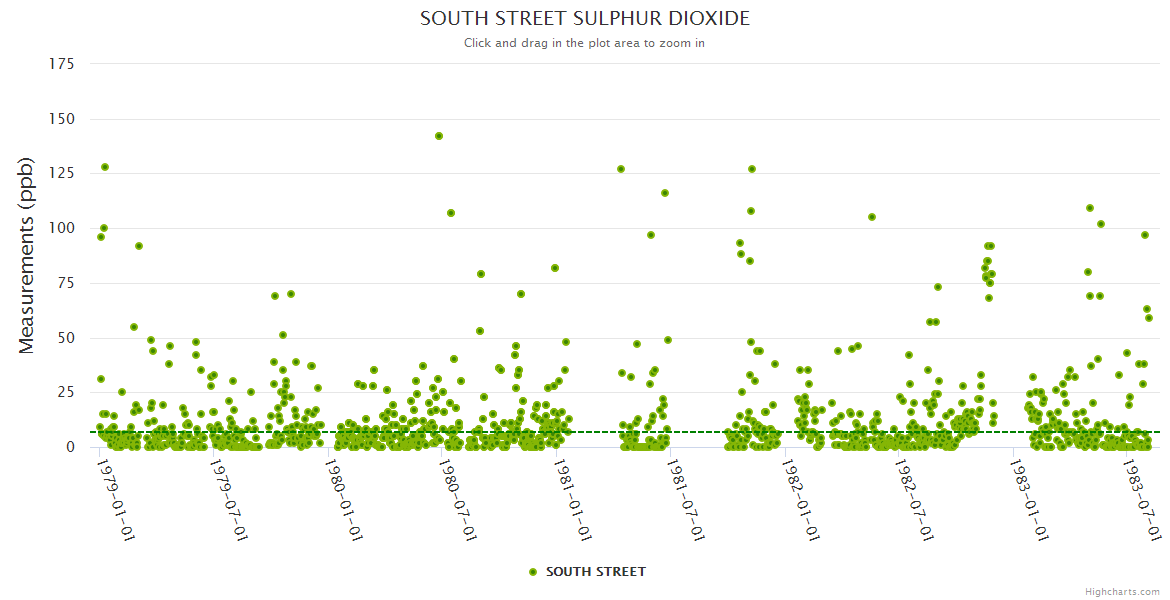The image size is (1170, 600).
Task: Click the green circle marker in legend
Action: tap(533, 572)
